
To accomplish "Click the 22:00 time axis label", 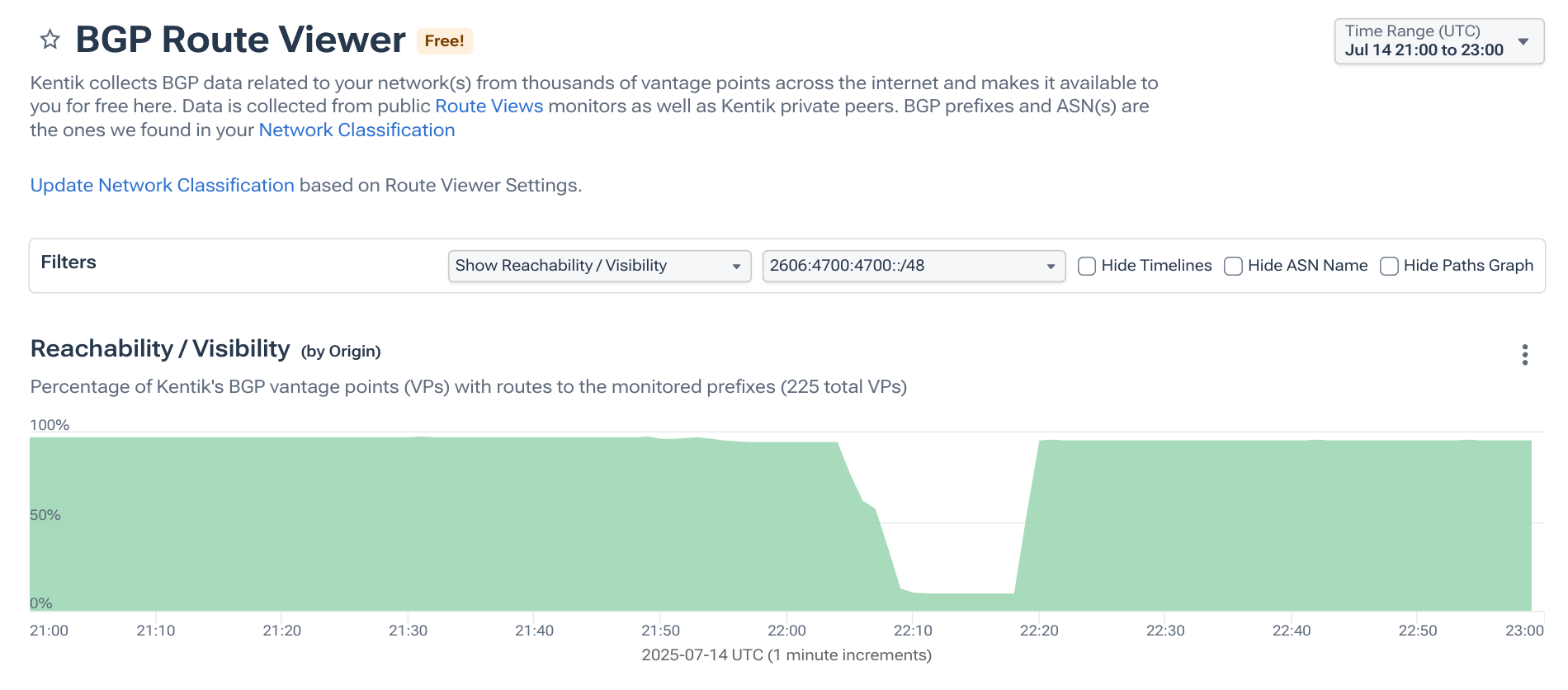I will click(786, 631).
